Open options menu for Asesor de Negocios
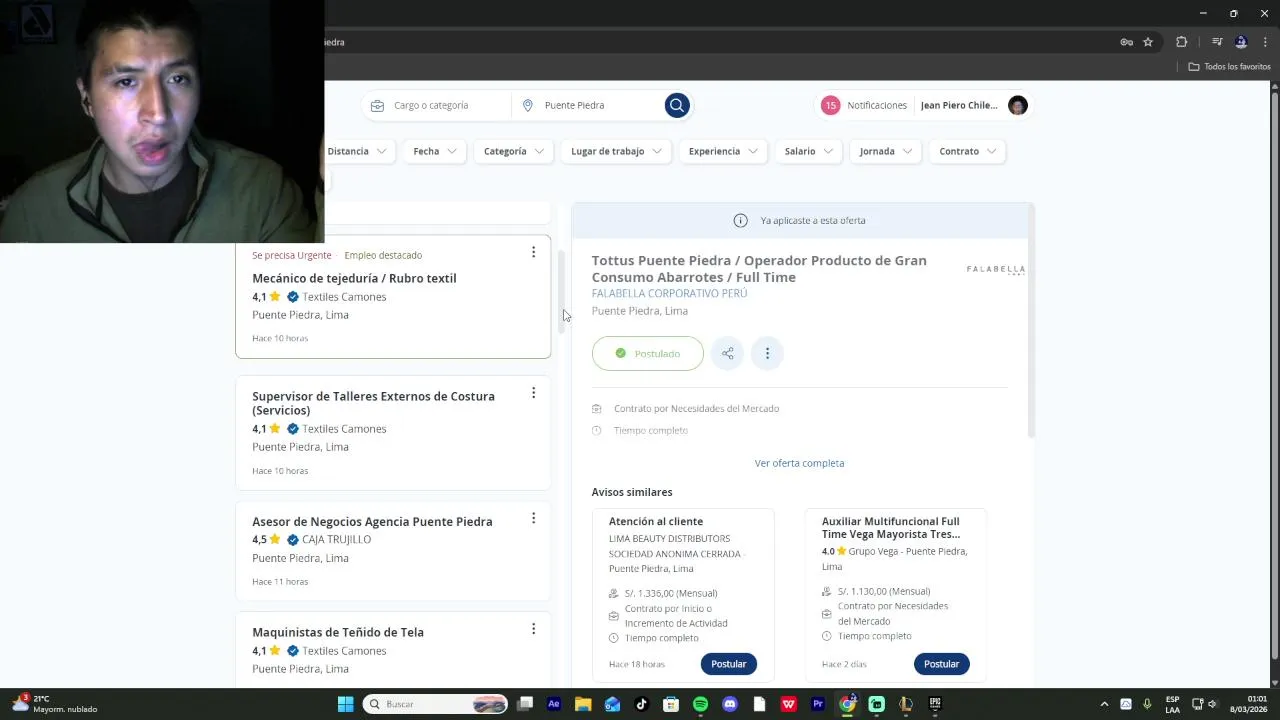The height and width of the screenshot is (720, 1280). click(x=533, y=518)
